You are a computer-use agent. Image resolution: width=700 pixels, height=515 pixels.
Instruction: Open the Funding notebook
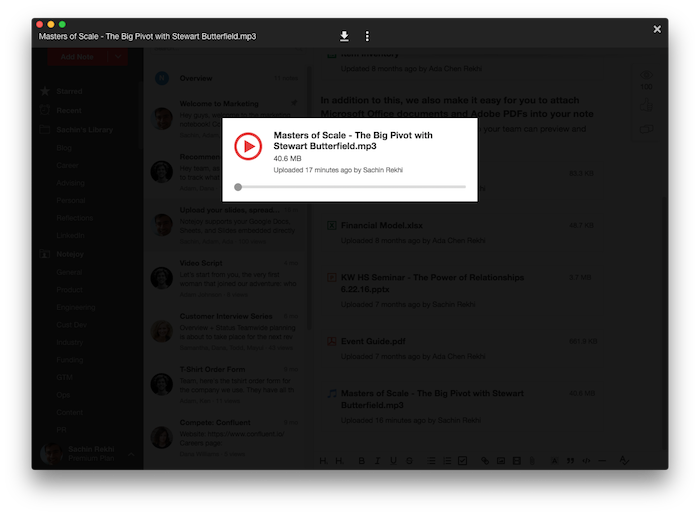tap(70, 360)
